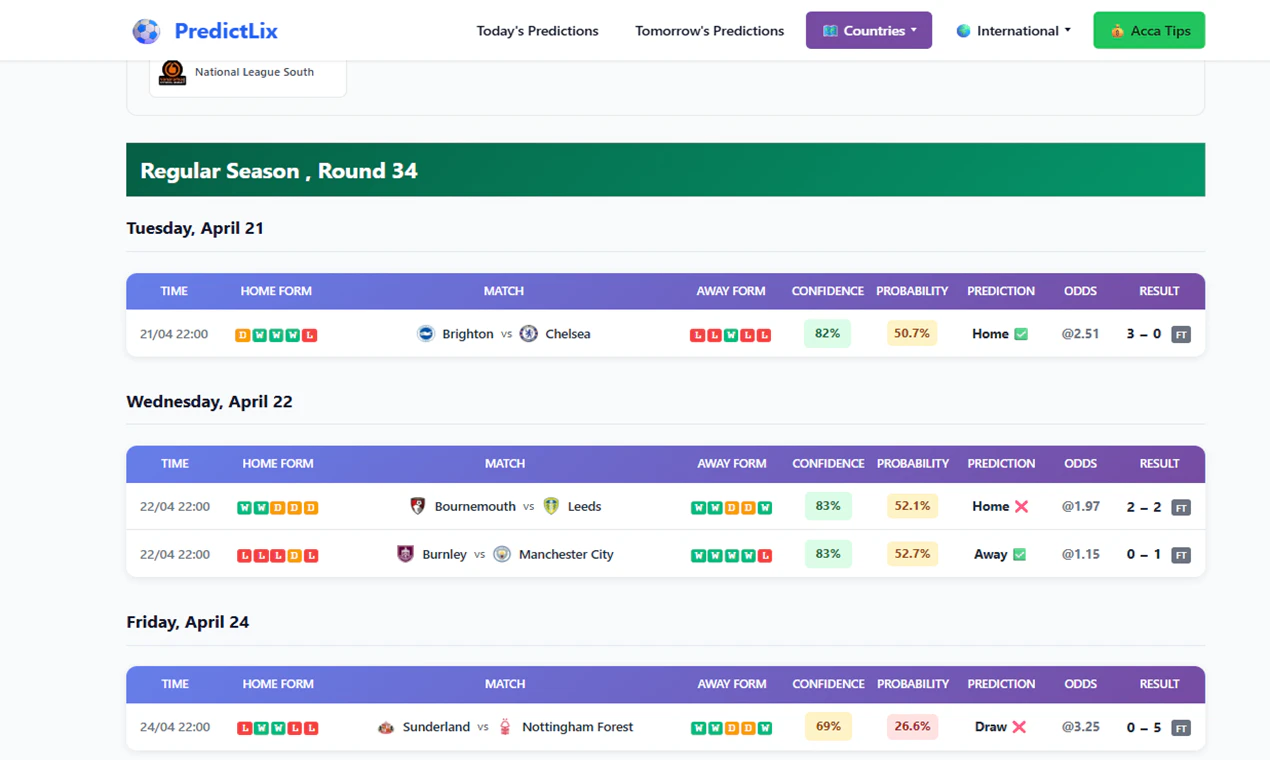Click the Nottingham Forest club crest
Image resolution: width=1270 pixels, height=760 pixels.
coord(505,727)
